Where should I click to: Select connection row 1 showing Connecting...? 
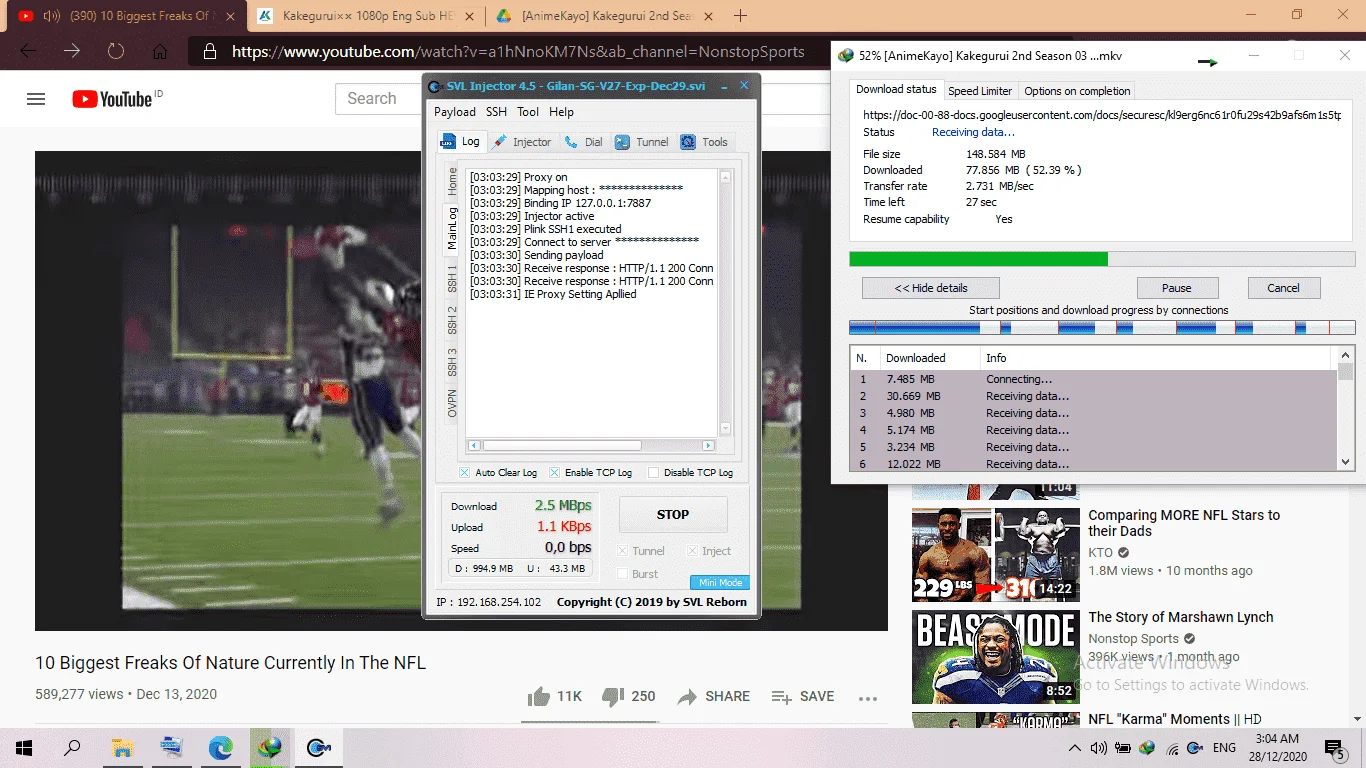1094,379
